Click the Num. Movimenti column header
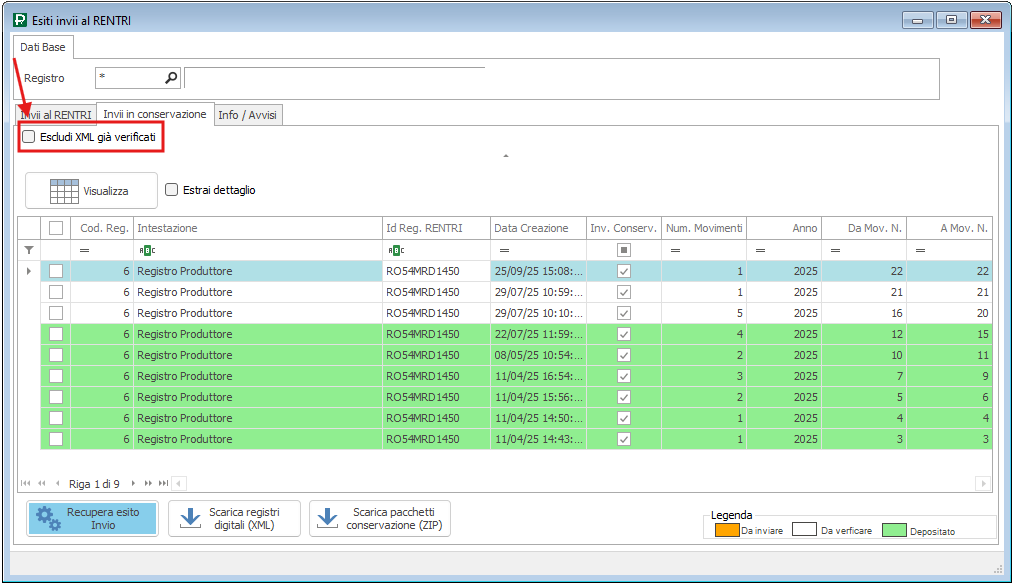 tap(703, 228)
